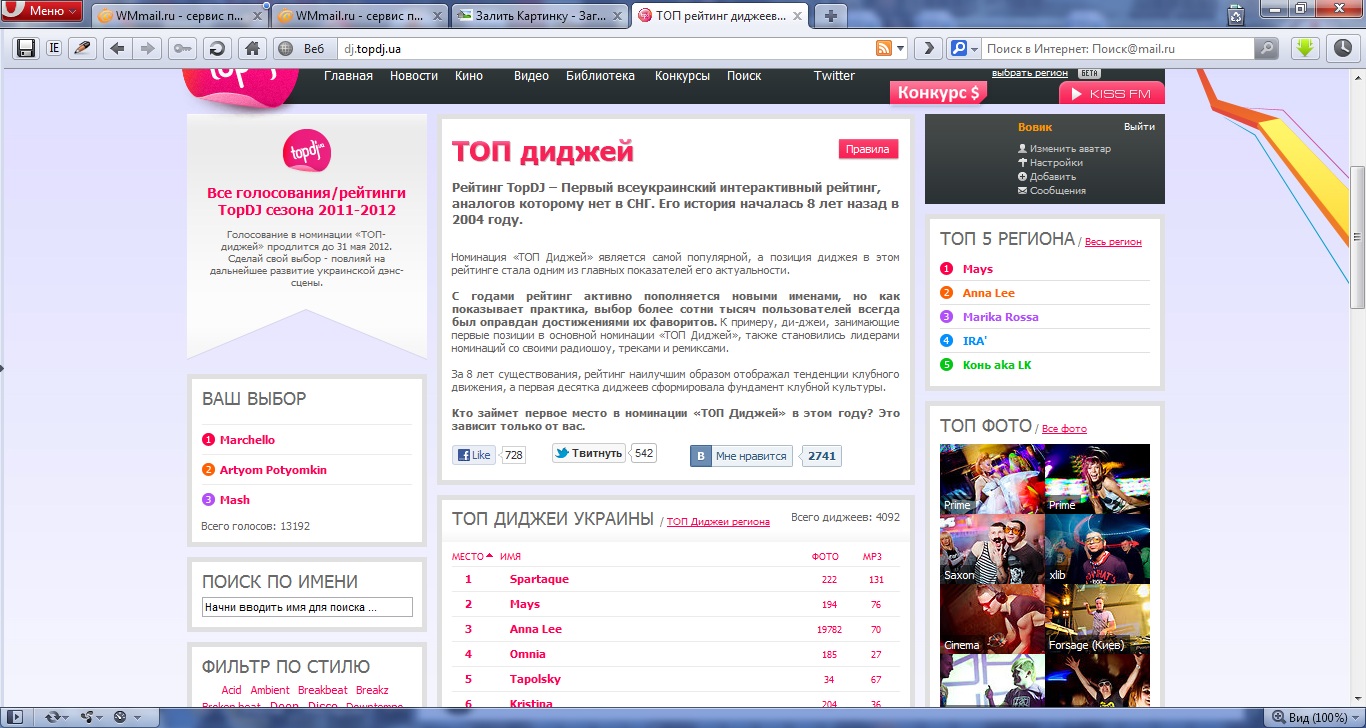Click the IE toolbar icon

pos(53,48)
